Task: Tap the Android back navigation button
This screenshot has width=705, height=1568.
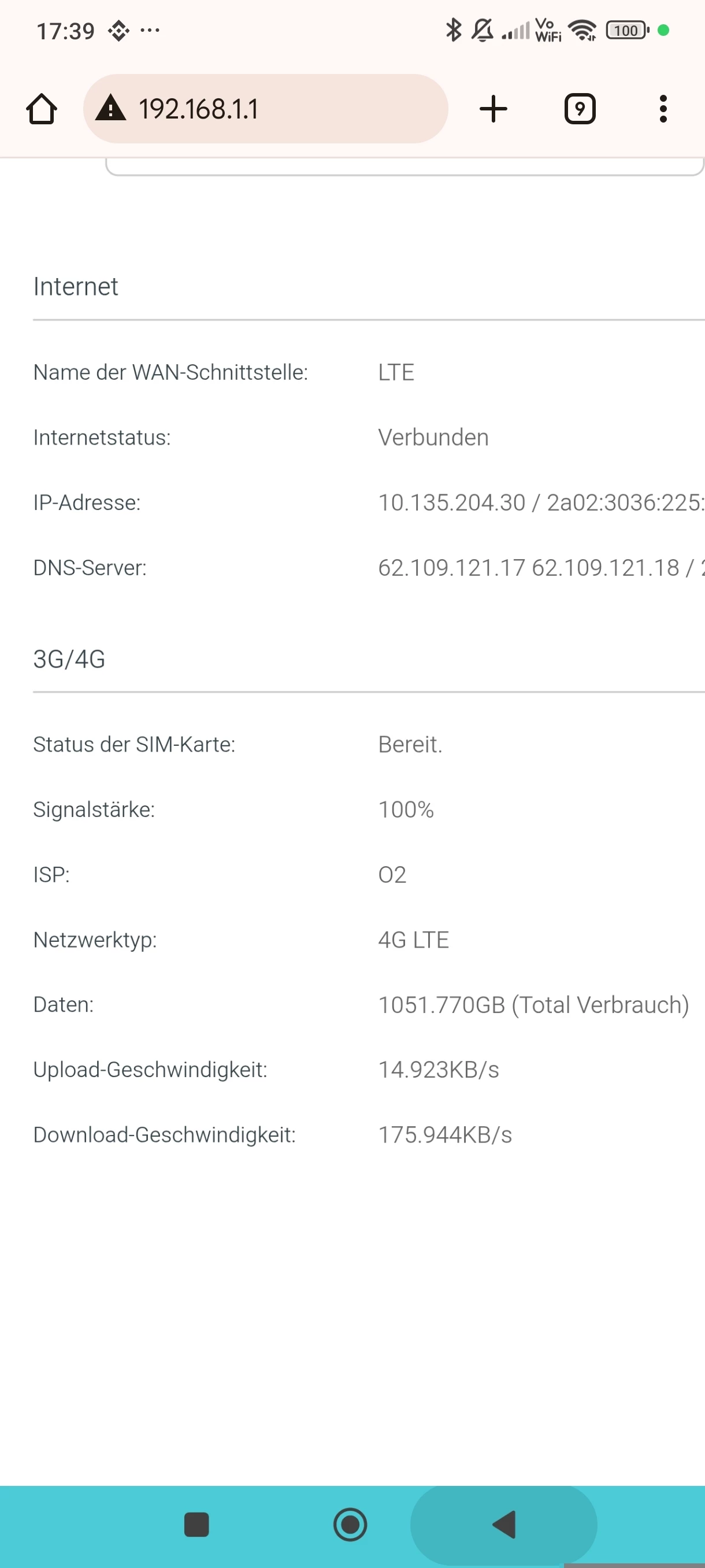Action: coord(504,1525)
